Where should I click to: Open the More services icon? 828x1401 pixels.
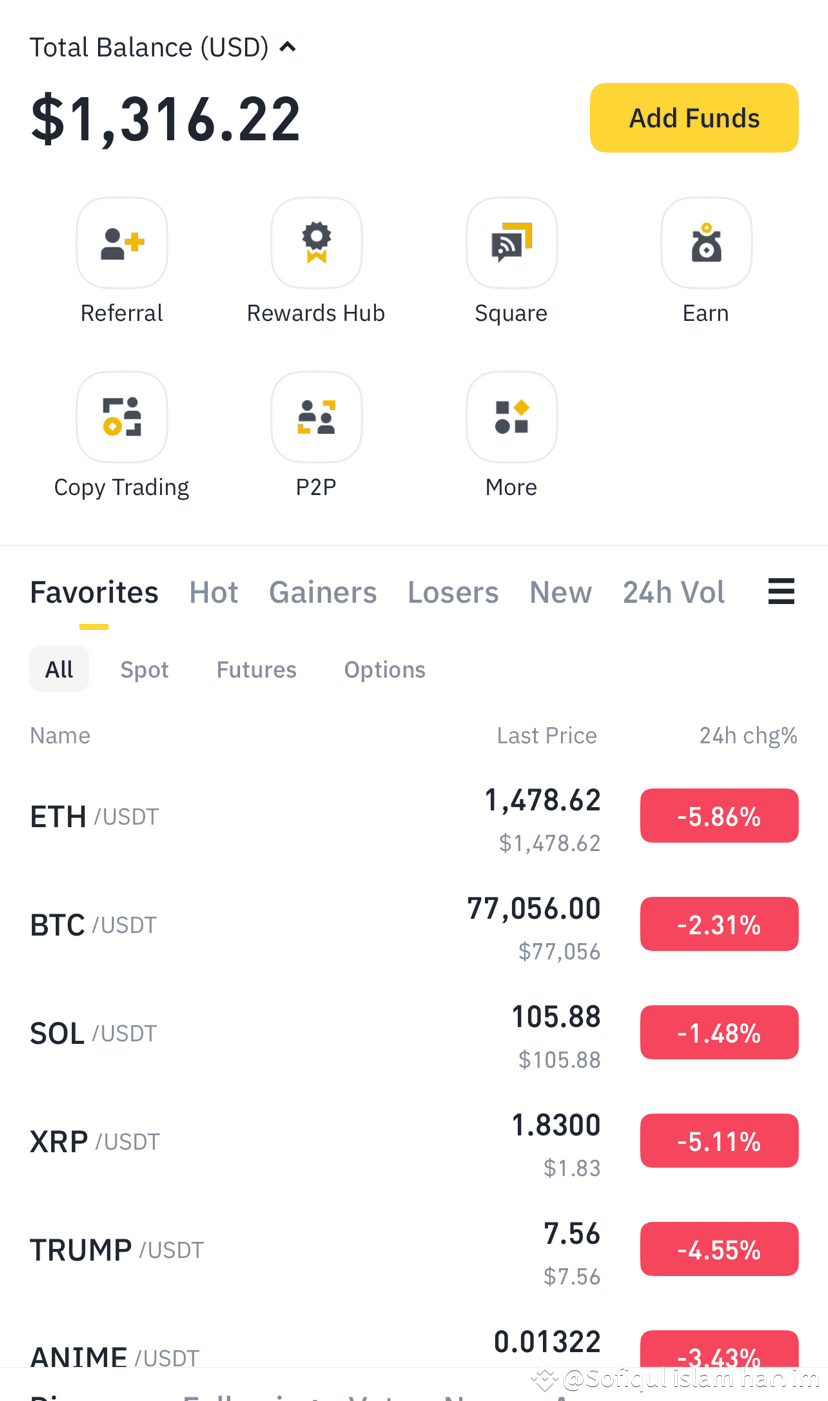pos(511,417)
